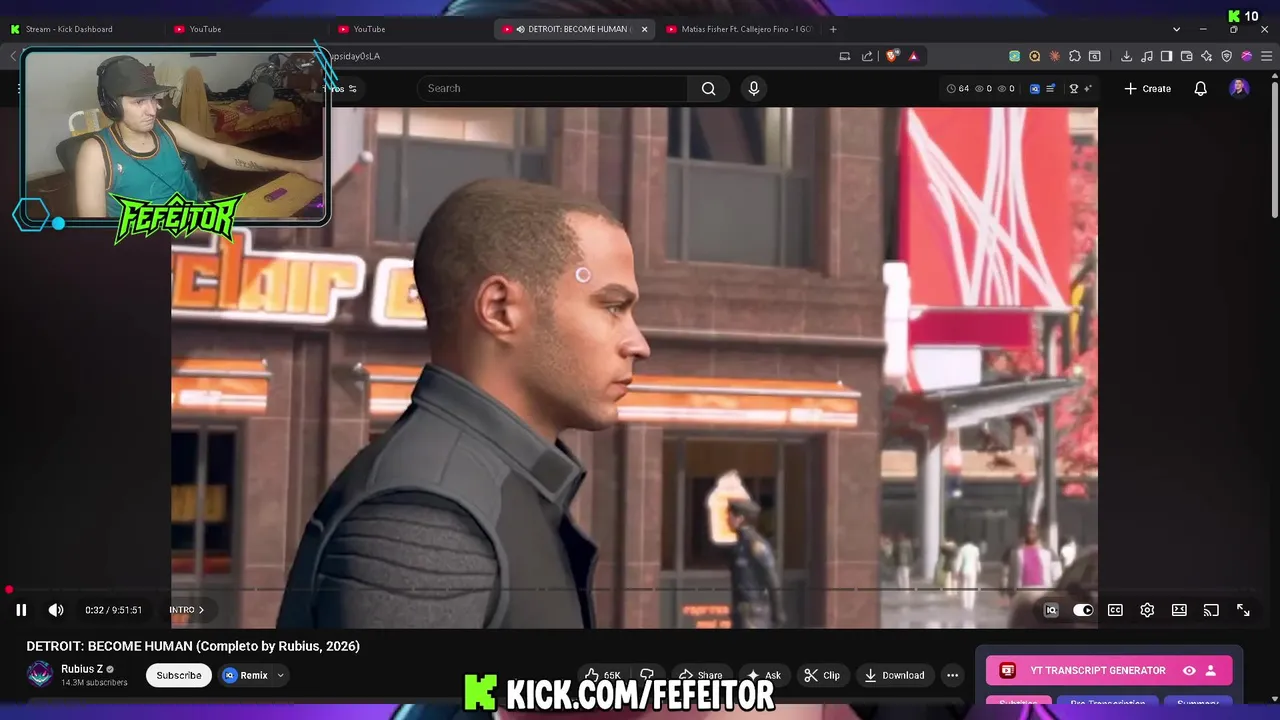
Task: Click the YouTube search field
Action: pyautogui.click(x=552, y=88)
